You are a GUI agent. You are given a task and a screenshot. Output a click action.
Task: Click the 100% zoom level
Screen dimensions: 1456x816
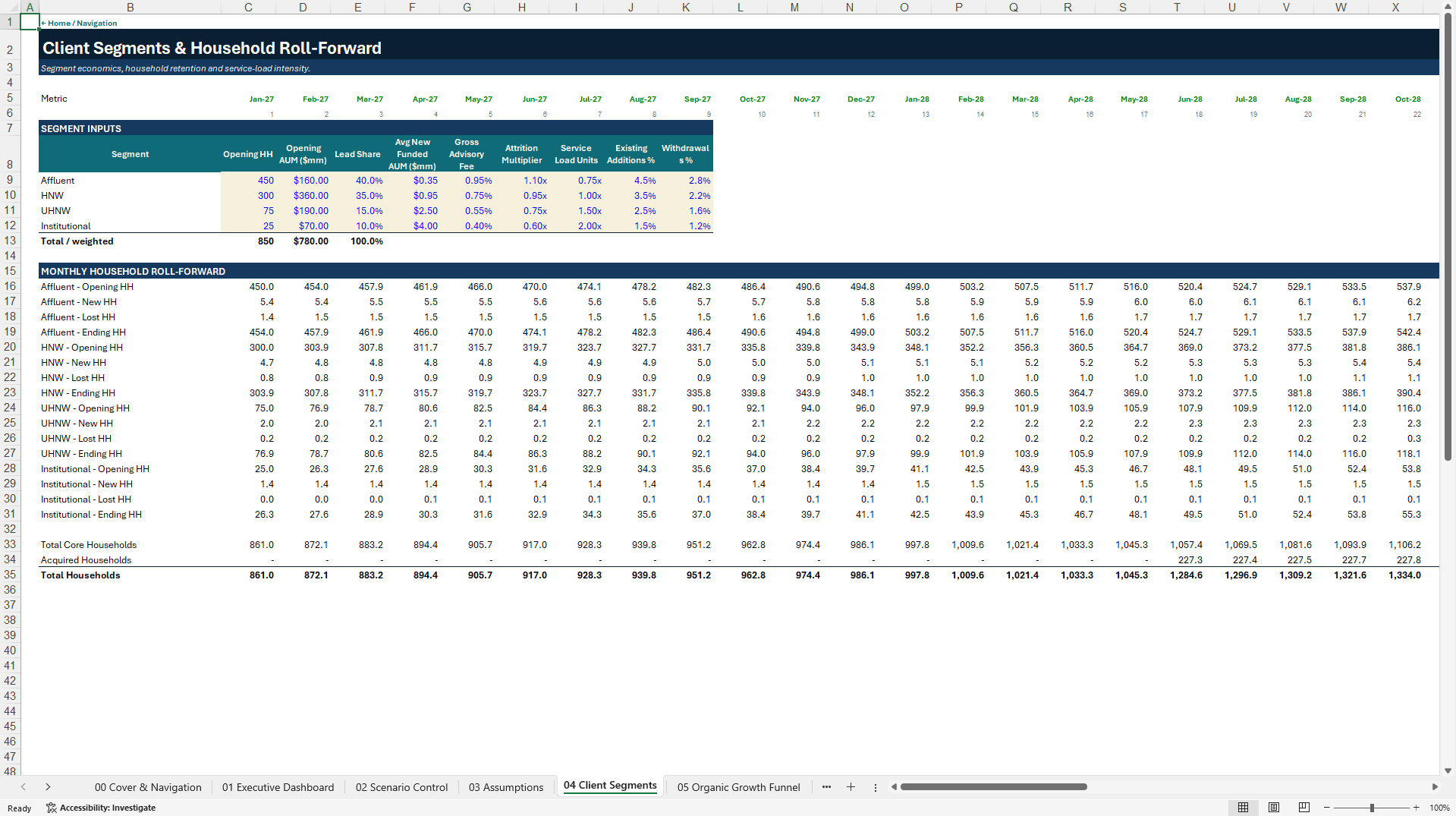(x=1439, y=808)
